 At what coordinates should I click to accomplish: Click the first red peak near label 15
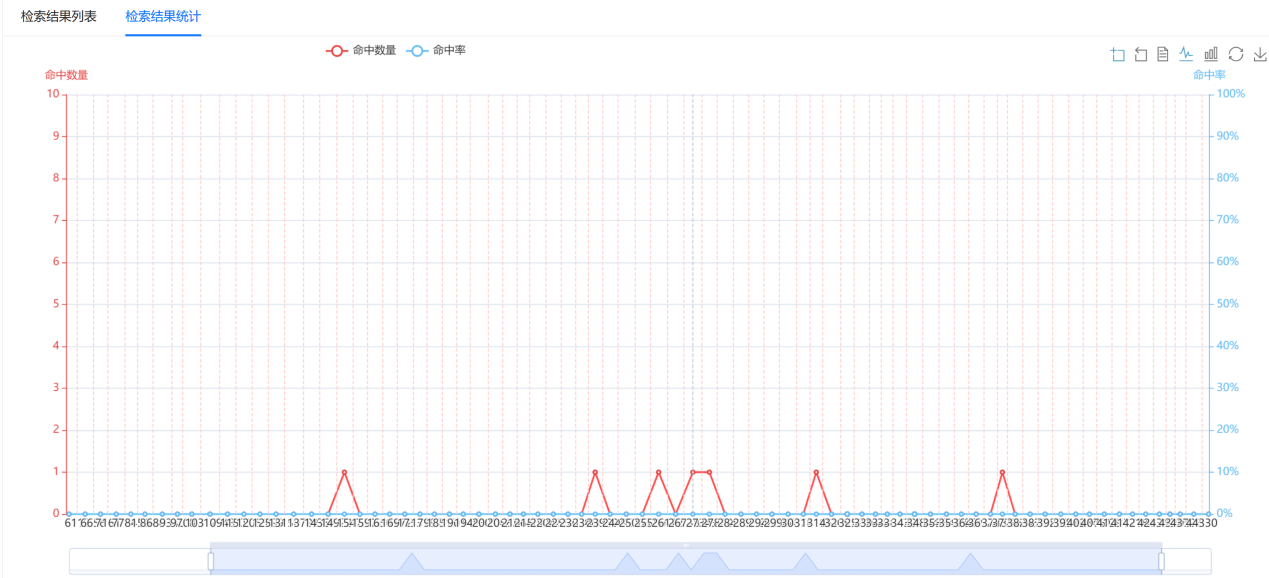click(x=344, y=472)
